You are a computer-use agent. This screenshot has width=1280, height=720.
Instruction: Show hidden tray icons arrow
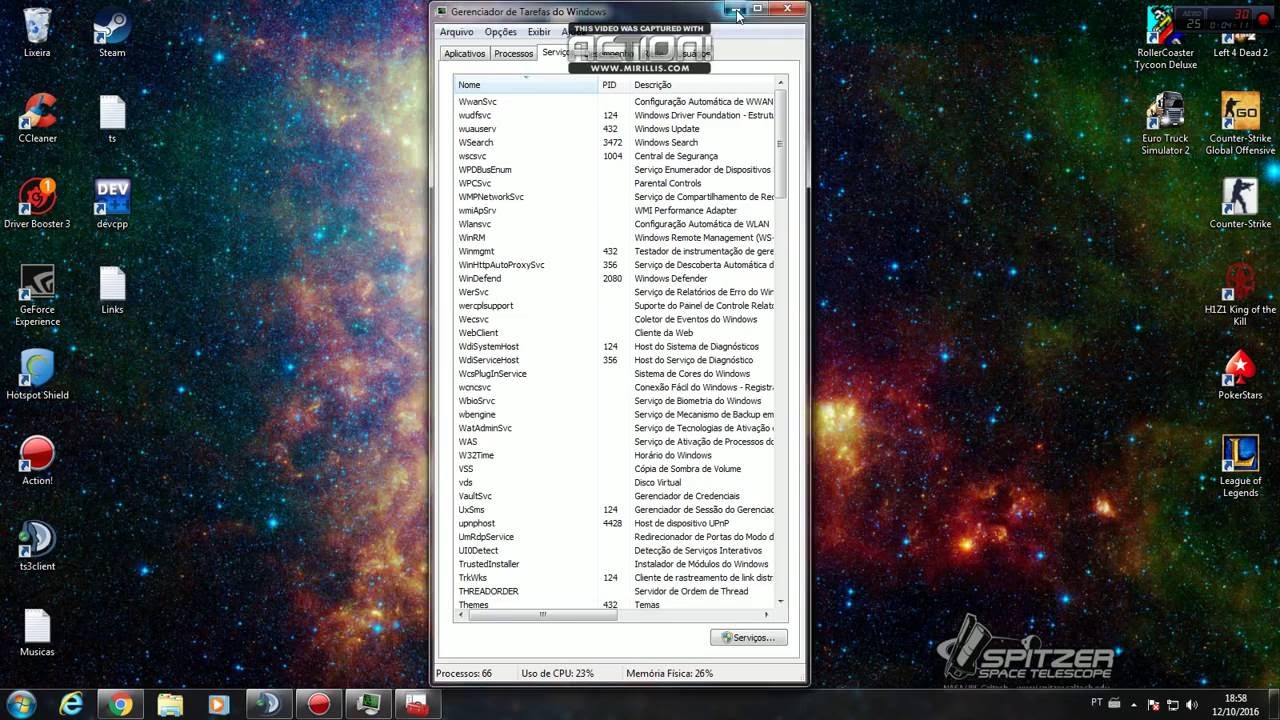click(x=1136, y=704)
